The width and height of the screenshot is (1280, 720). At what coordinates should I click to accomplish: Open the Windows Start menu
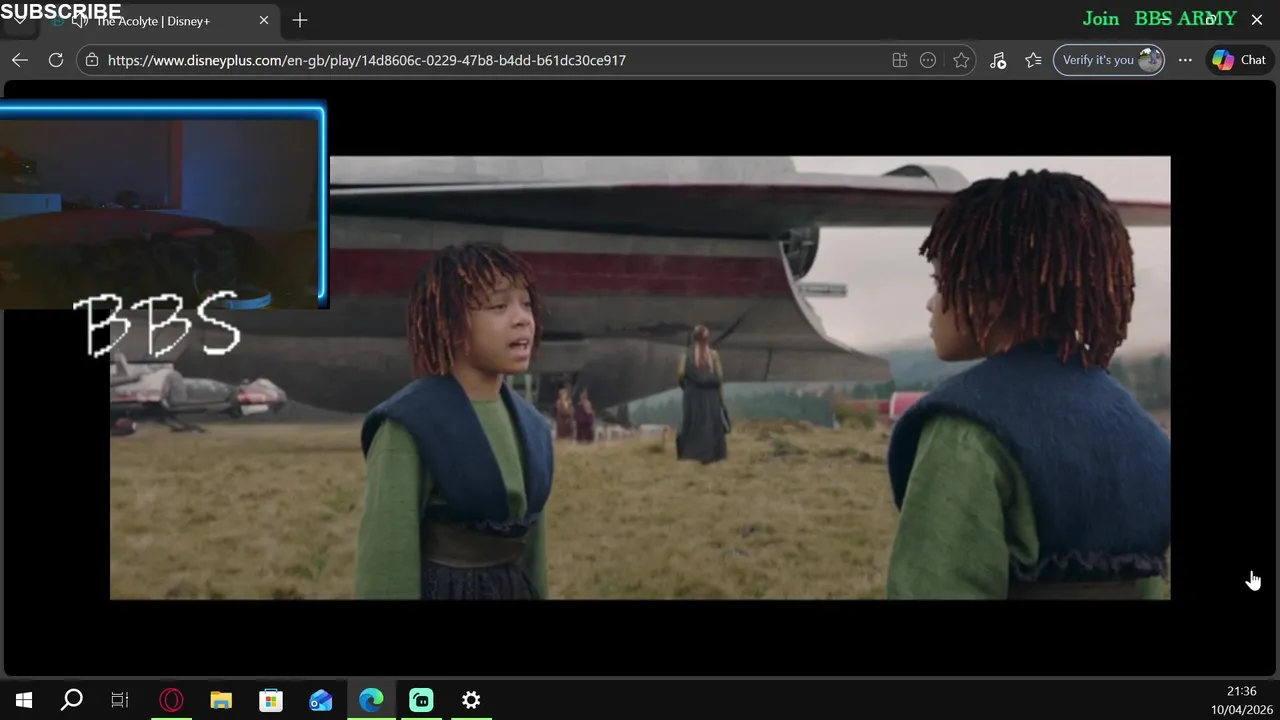click(24, 700)
